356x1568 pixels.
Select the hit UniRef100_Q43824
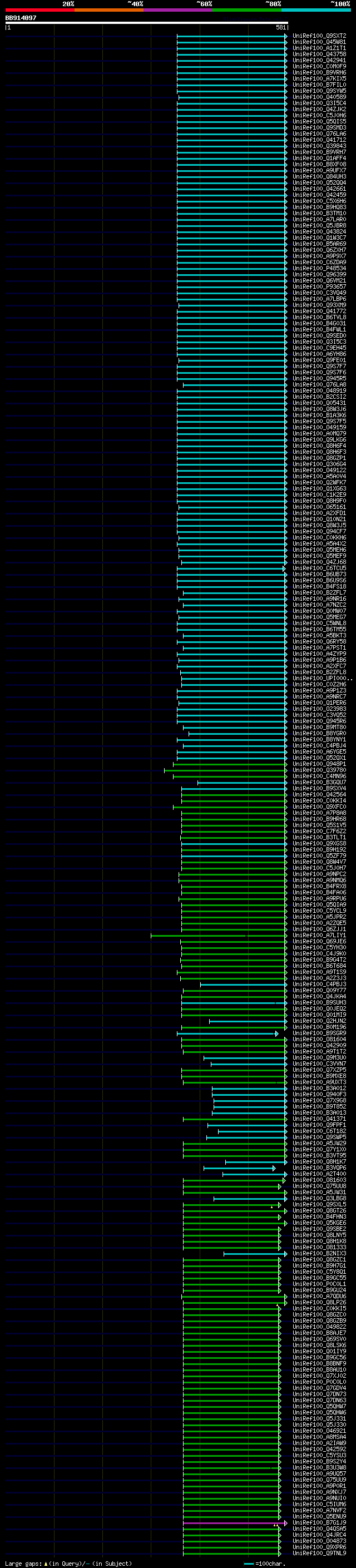[319, 231]
